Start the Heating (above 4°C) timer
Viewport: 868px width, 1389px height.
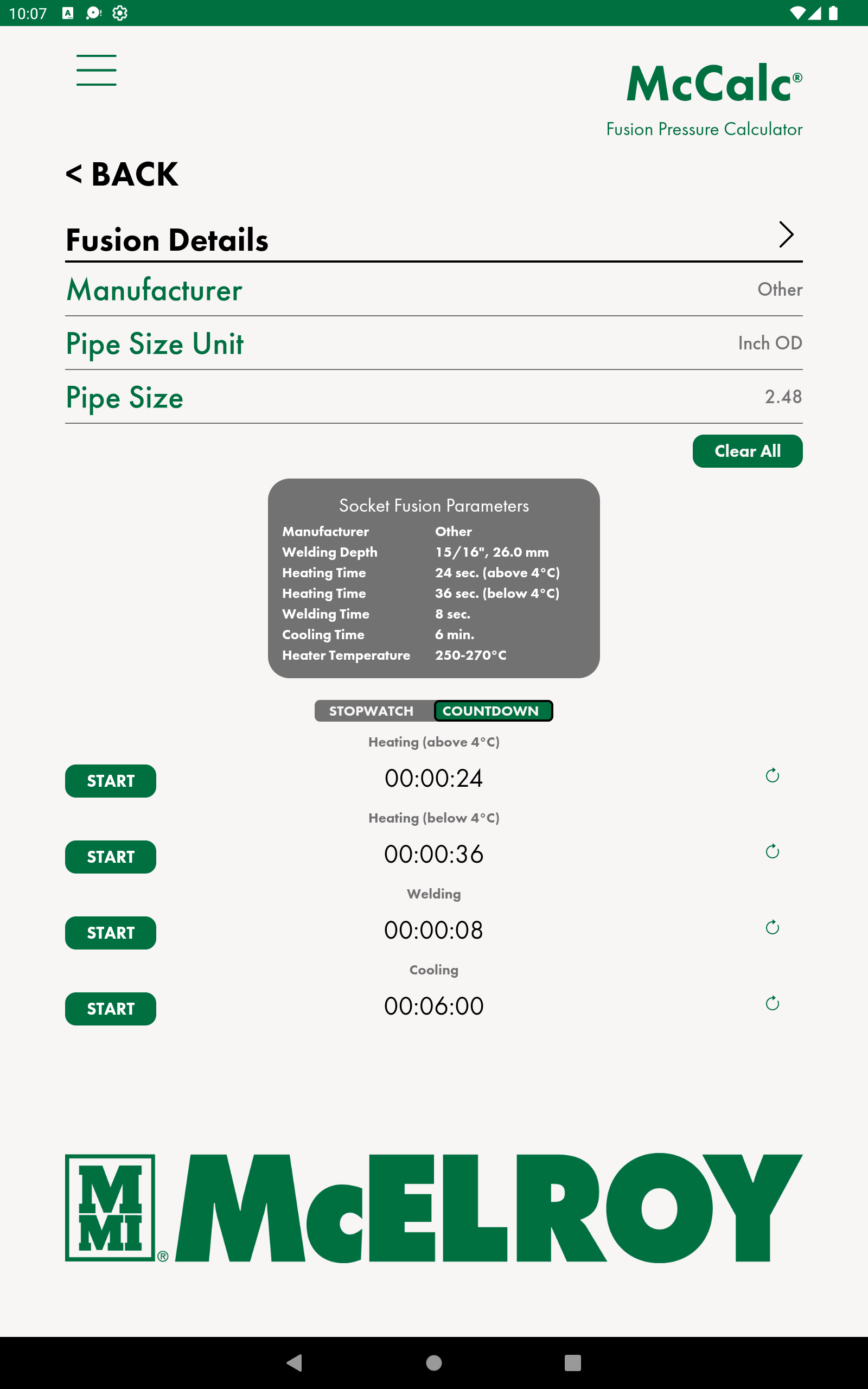[111, 781]
